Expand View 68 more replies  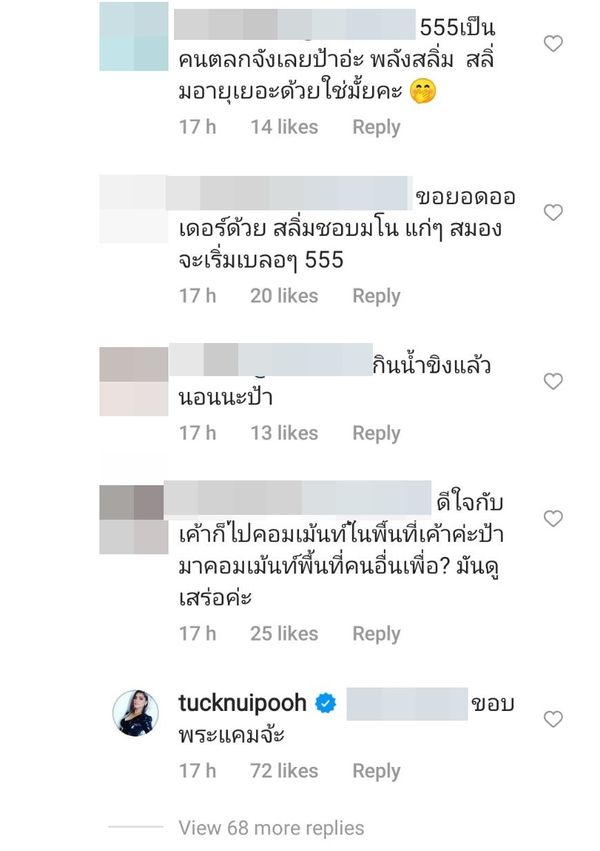pyautogui.click(x=271, y=828)
